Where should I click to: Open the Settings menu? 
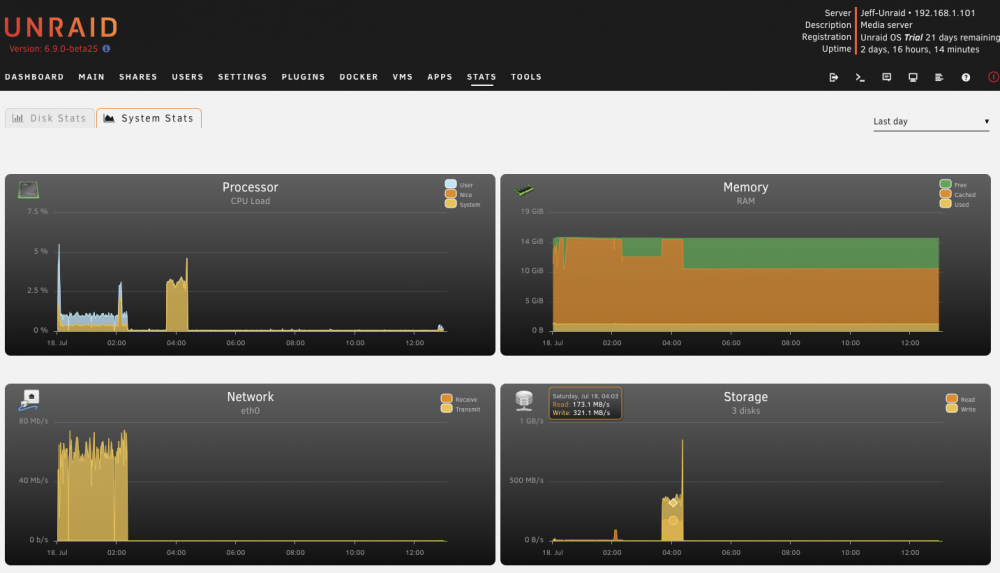(242, 77)
